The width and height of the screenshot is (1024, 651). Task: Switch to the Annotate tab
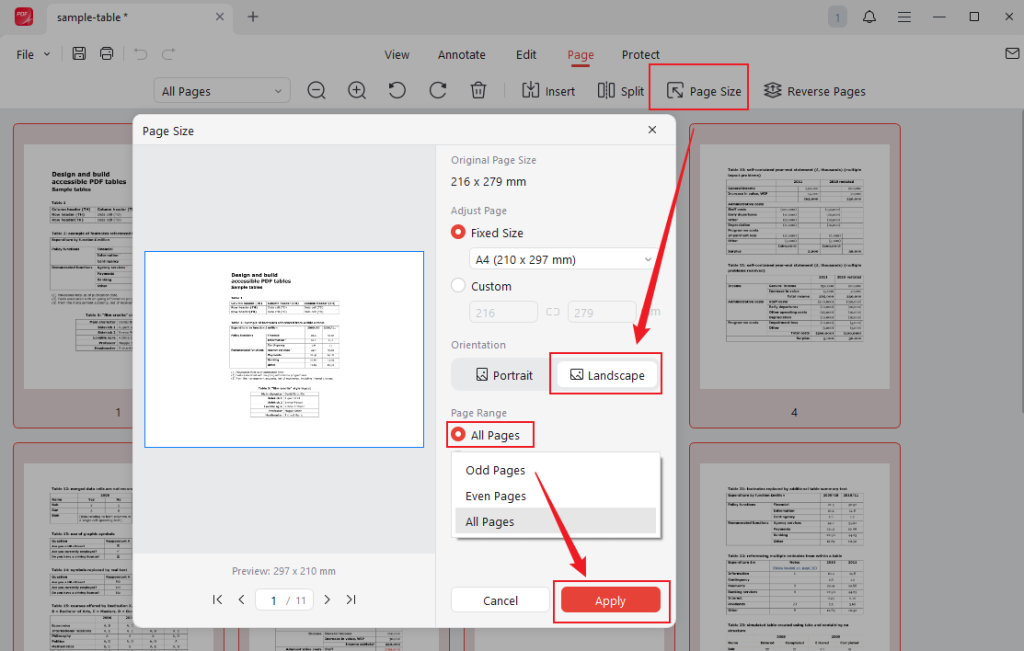(x=461, y=55)
